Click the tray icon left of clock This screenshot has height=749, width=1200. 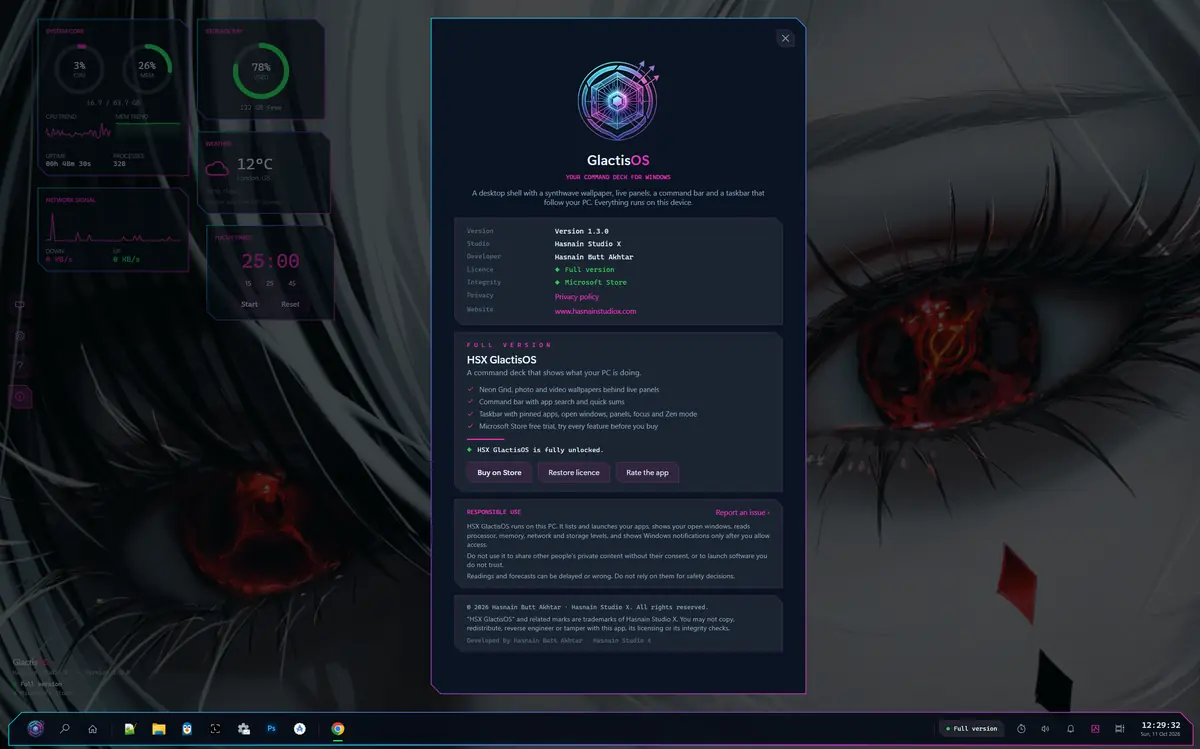[1120, 729]
